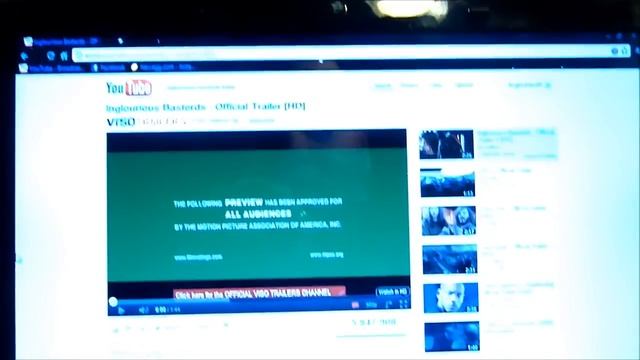Toggle the expand player size icon
Screen dimensions: 640x360
(388, 304)
